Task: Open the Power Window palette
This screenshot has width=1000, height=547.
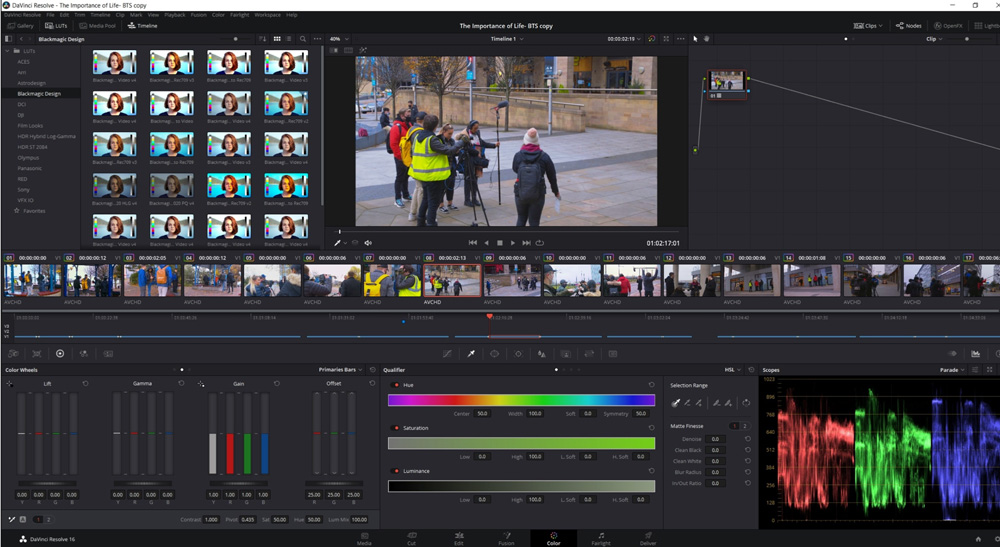Action: 494,353
